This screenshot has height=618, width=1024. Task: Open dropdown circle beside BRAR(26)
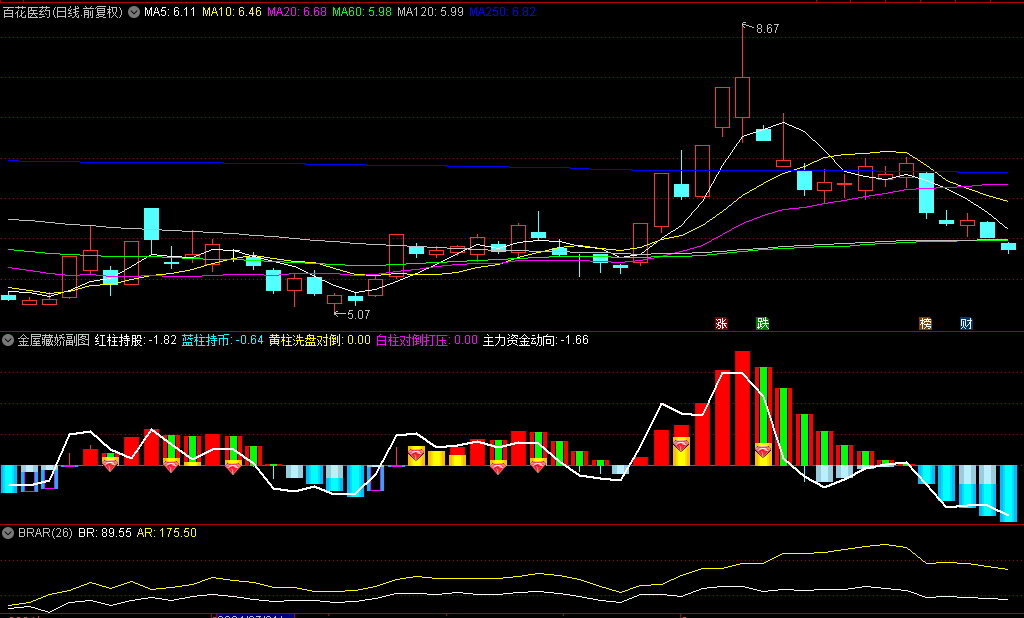[x=8, y=532]
